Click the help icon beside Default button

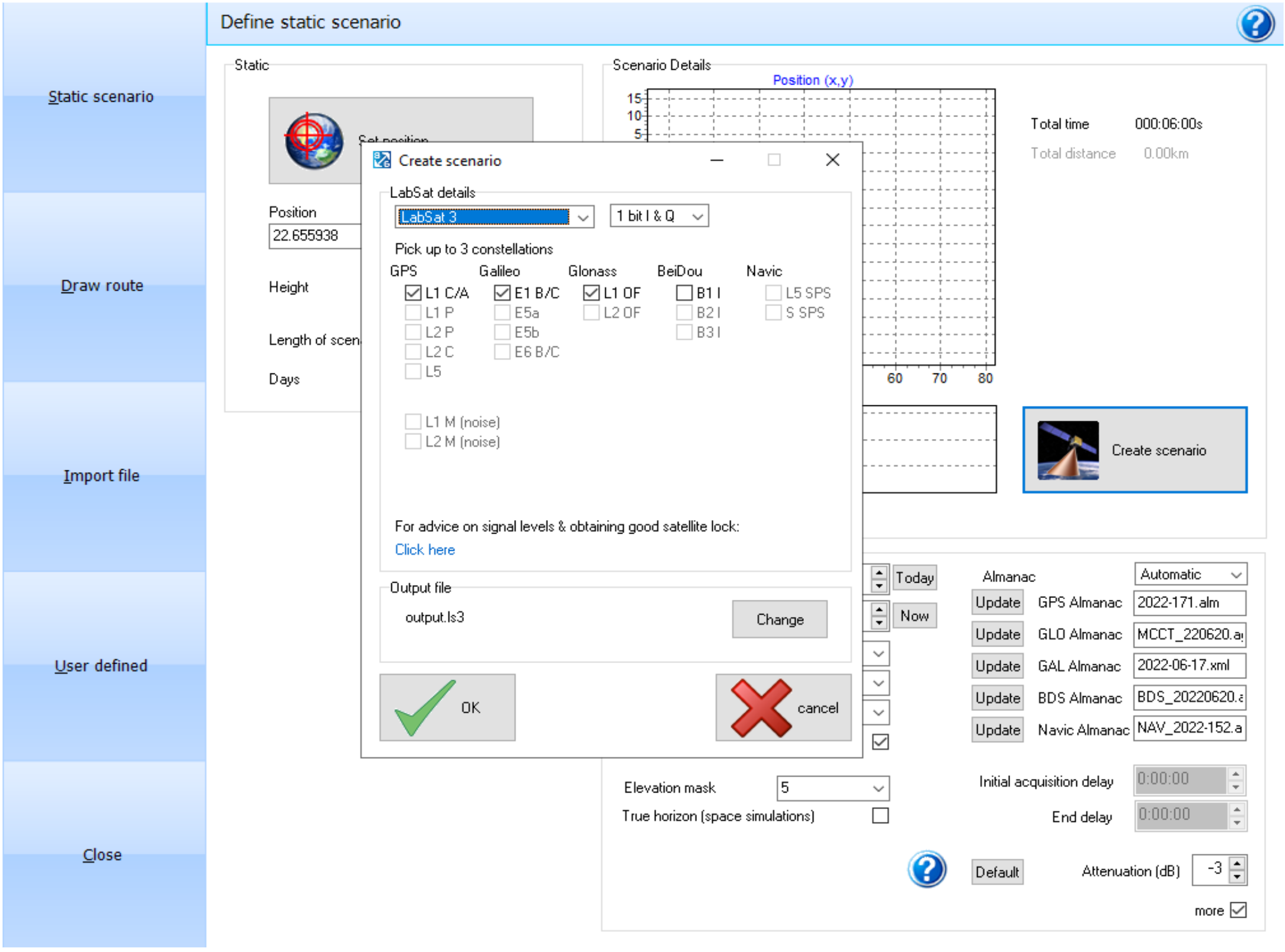[926, 869]
